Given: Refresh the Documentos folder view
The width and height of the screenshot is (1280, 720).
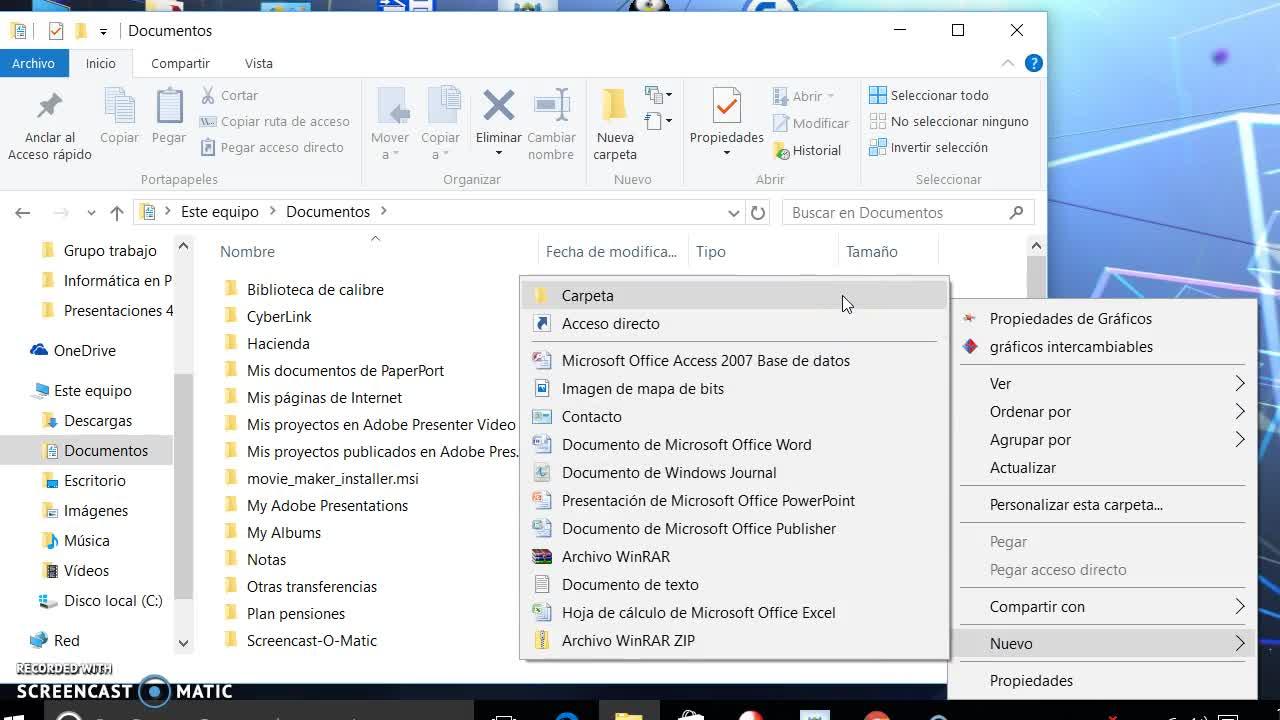Looking at the screenshot, I should tap(758, 212).
